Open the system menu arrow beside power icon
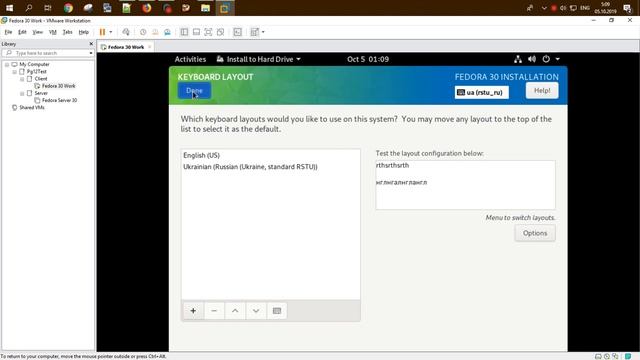This screenshot has height=360, width=640. coord(558,59)
